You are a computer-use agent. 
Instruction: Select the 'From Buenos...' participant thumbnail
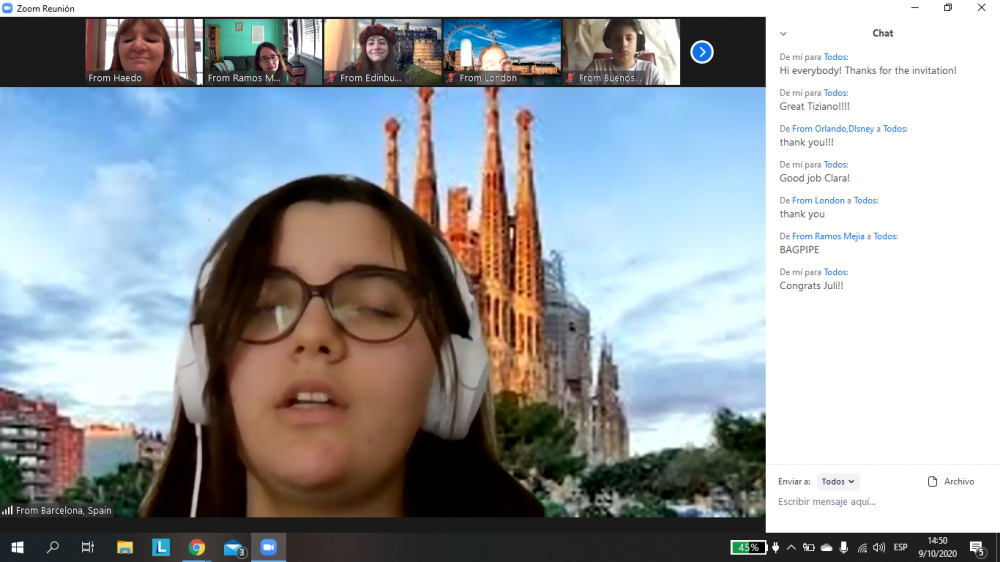[x=621, y=52]
